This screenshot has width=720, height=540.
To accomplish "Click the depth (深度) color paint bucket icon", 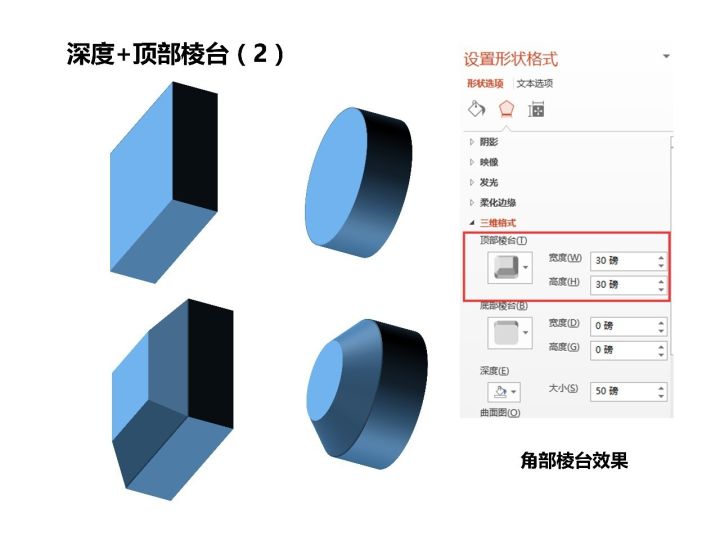I will 500,392.
